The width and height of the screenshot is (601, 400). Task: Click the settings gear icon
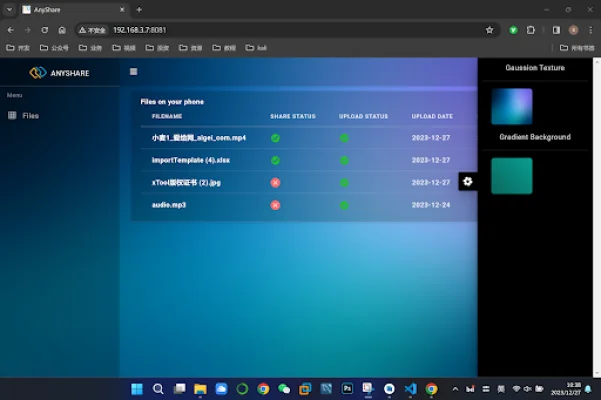(468, 181)
